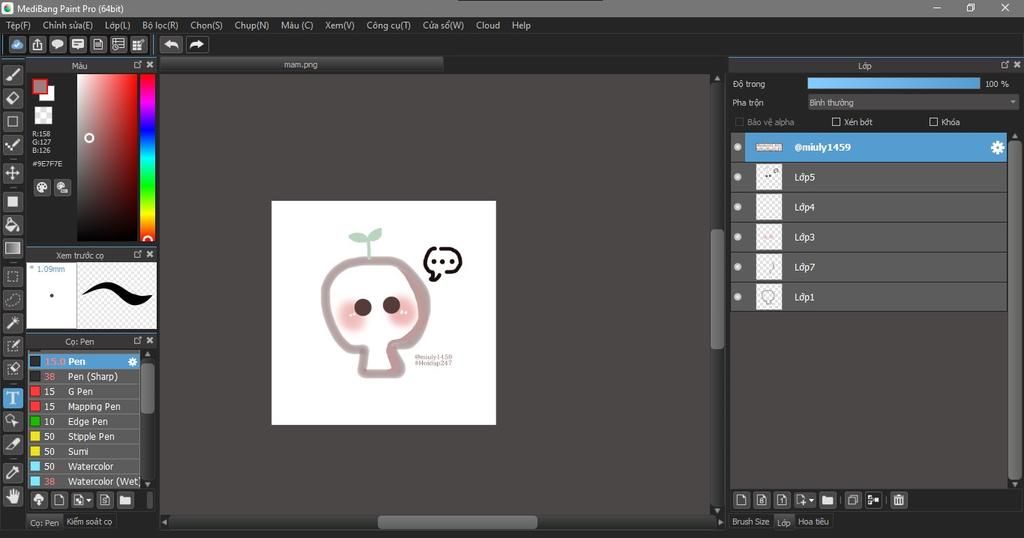Screen dimensions: 1024x538
Task: Select the Select Pen tool
Action: click(12, 346)
